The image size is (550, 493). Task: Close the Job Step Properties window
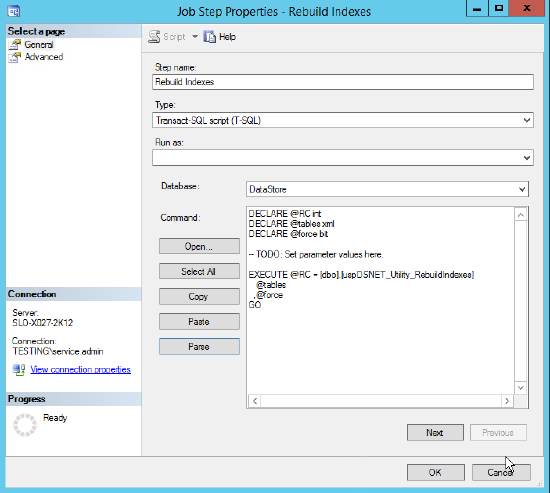(x=526, y=8)
